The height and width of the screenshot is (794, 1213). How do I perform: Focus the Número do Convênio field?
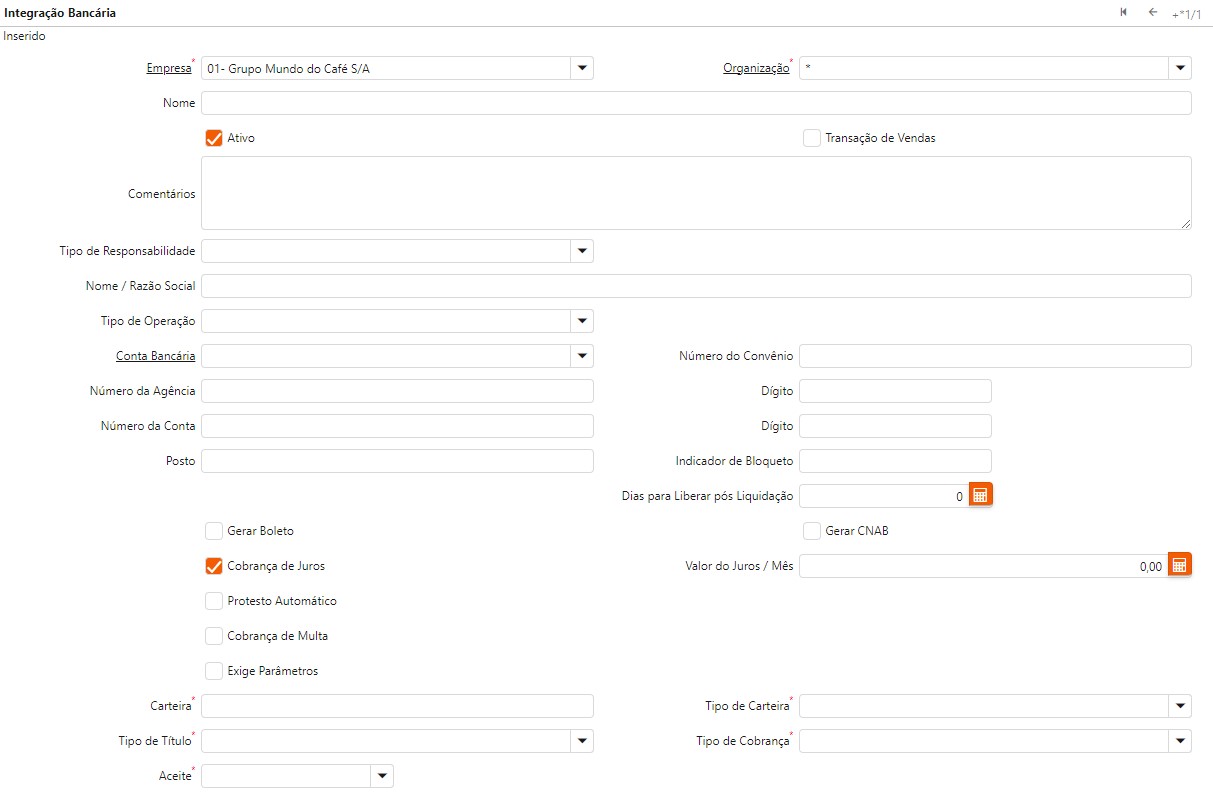(995, 356)
